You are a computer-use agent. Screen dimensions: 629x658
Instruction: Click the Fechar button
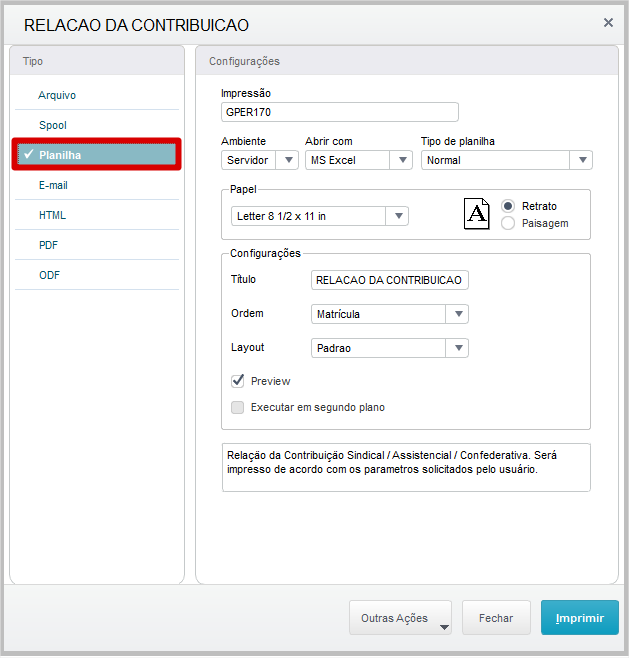(496, 618)
